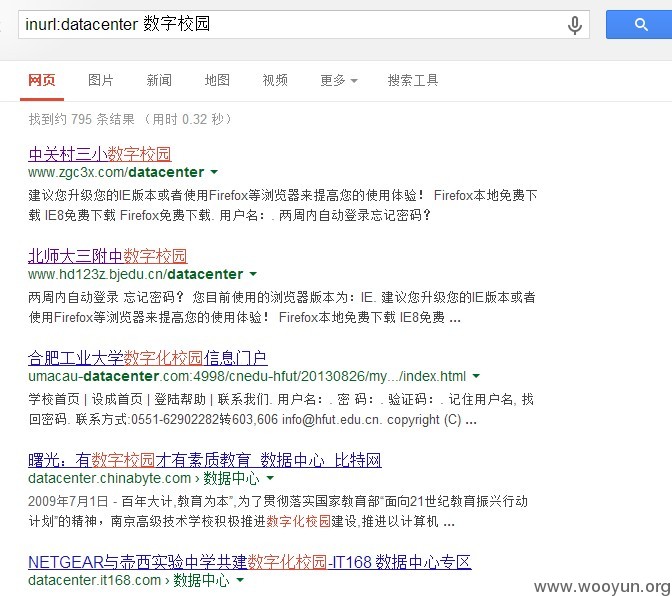The width and height of the screenshot is (672, 596).
Task: Select the 网页 tab
Action: point(42,80)
